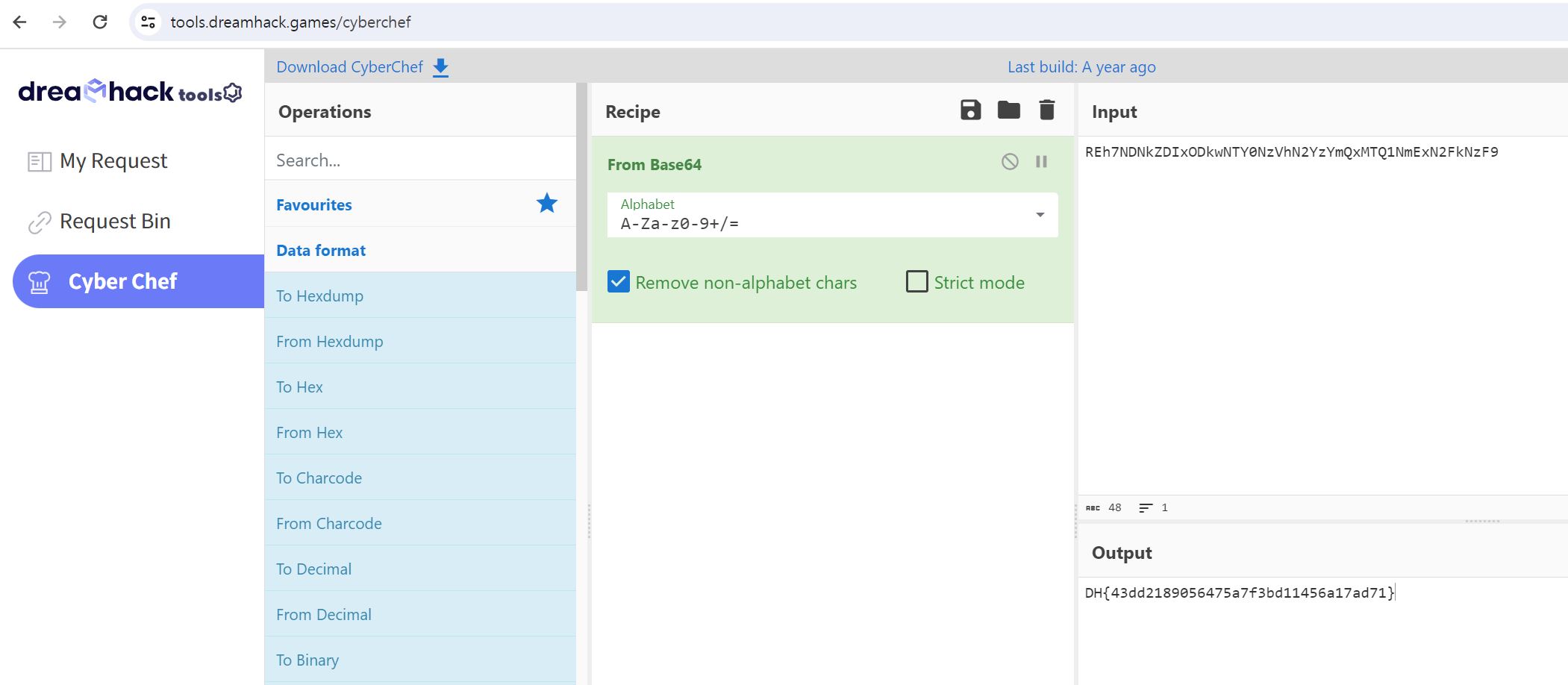Viewport: 1568px width, 685px height.
Task: Uncheck Remove non-alphabet chars
Action: 619,281
